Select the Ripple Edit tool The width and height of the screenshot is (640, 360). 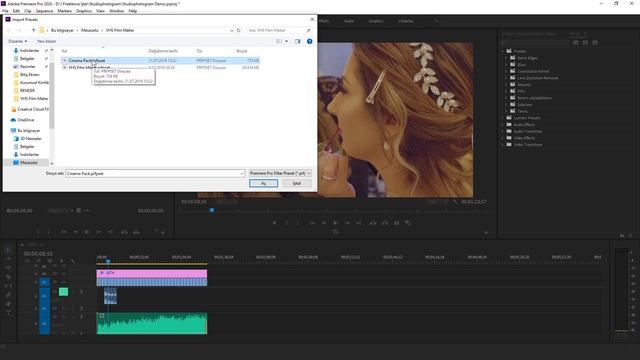click(8, 268)
